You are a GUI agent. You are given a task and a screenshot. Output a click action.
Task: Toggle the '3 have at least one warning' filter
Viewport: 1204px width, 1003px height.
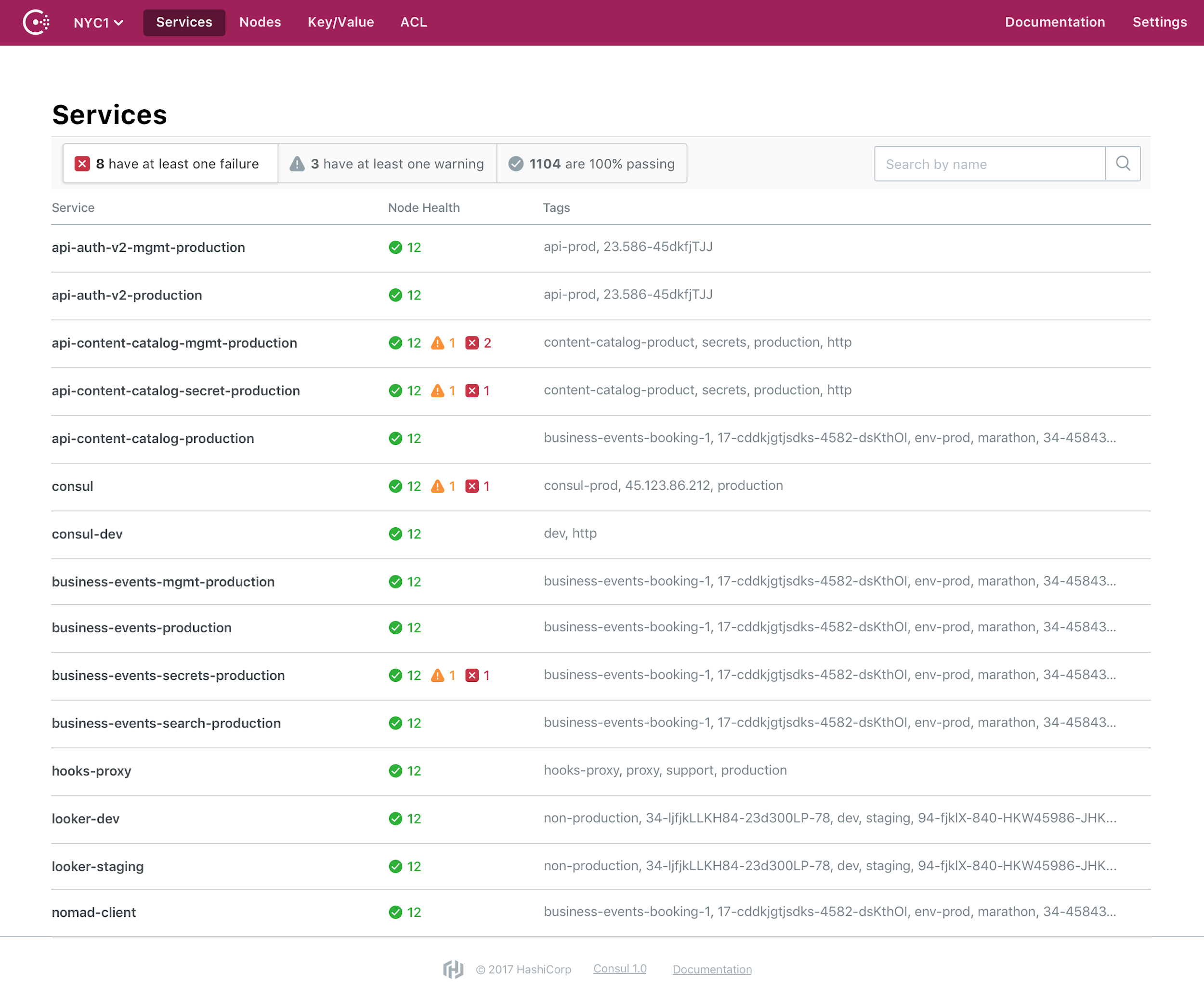[x=386, y=163]
